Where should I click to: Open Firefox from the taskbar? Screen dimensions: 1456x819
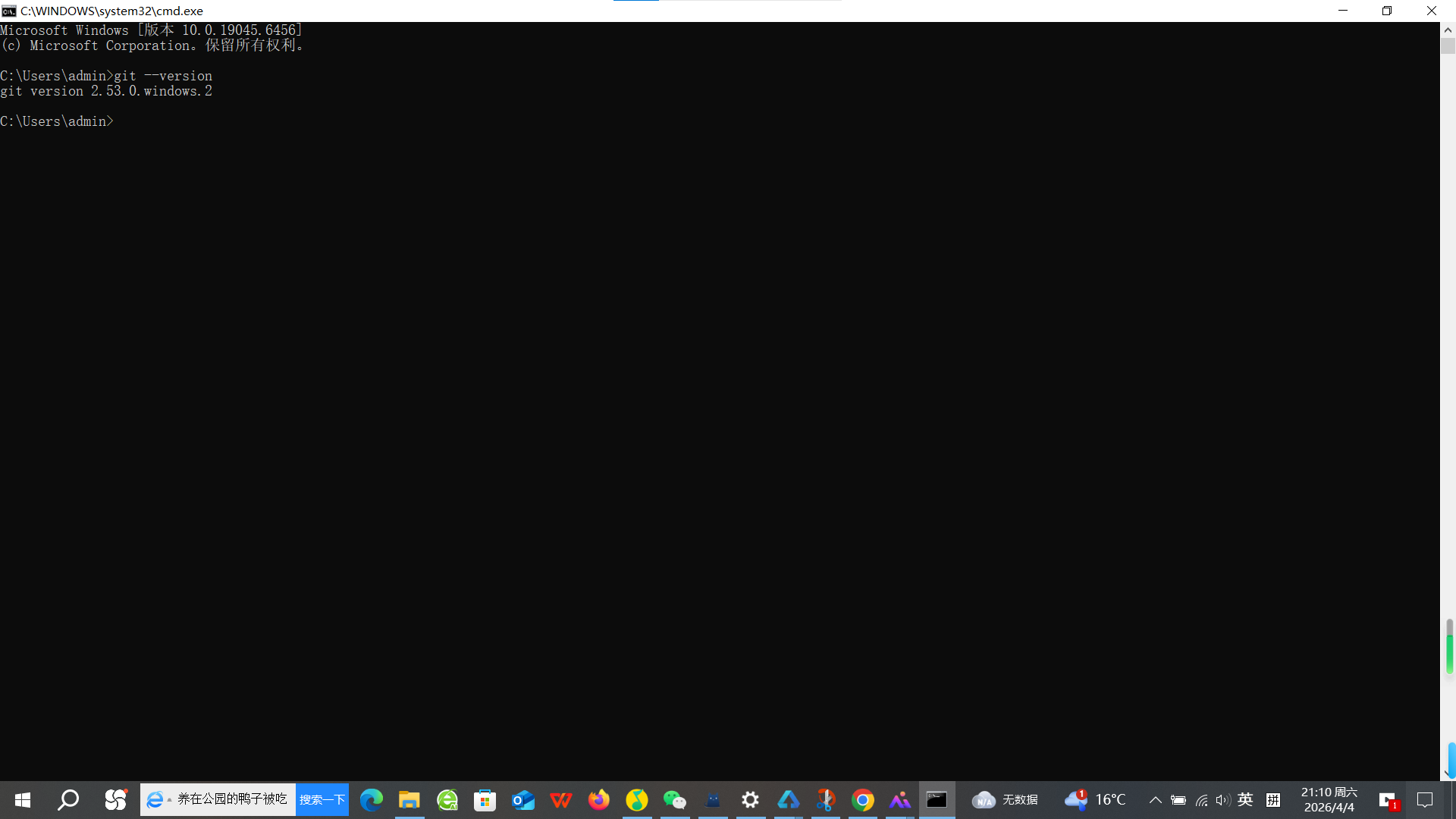click(x=599, y=800)
